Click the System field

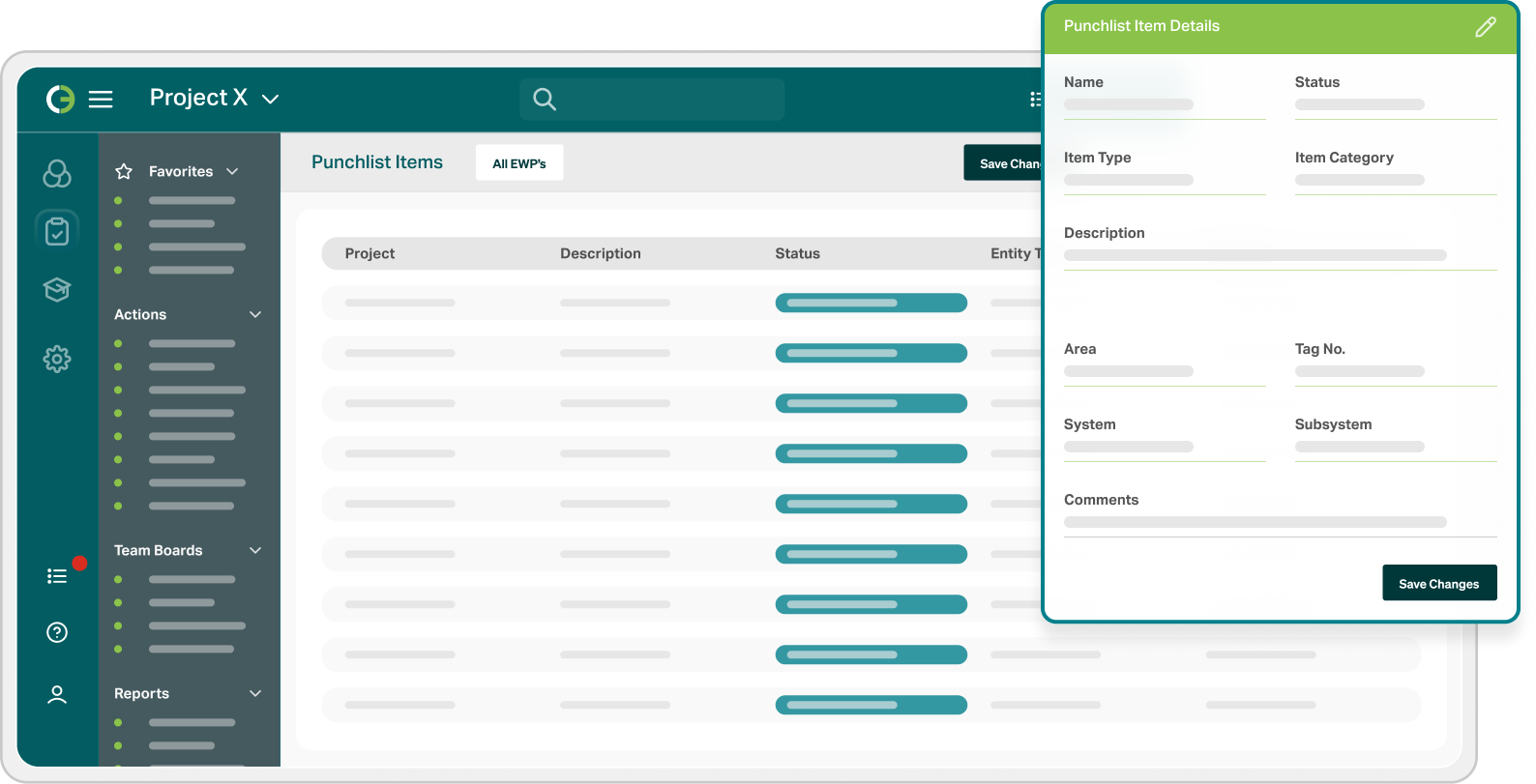(1165, 447)
